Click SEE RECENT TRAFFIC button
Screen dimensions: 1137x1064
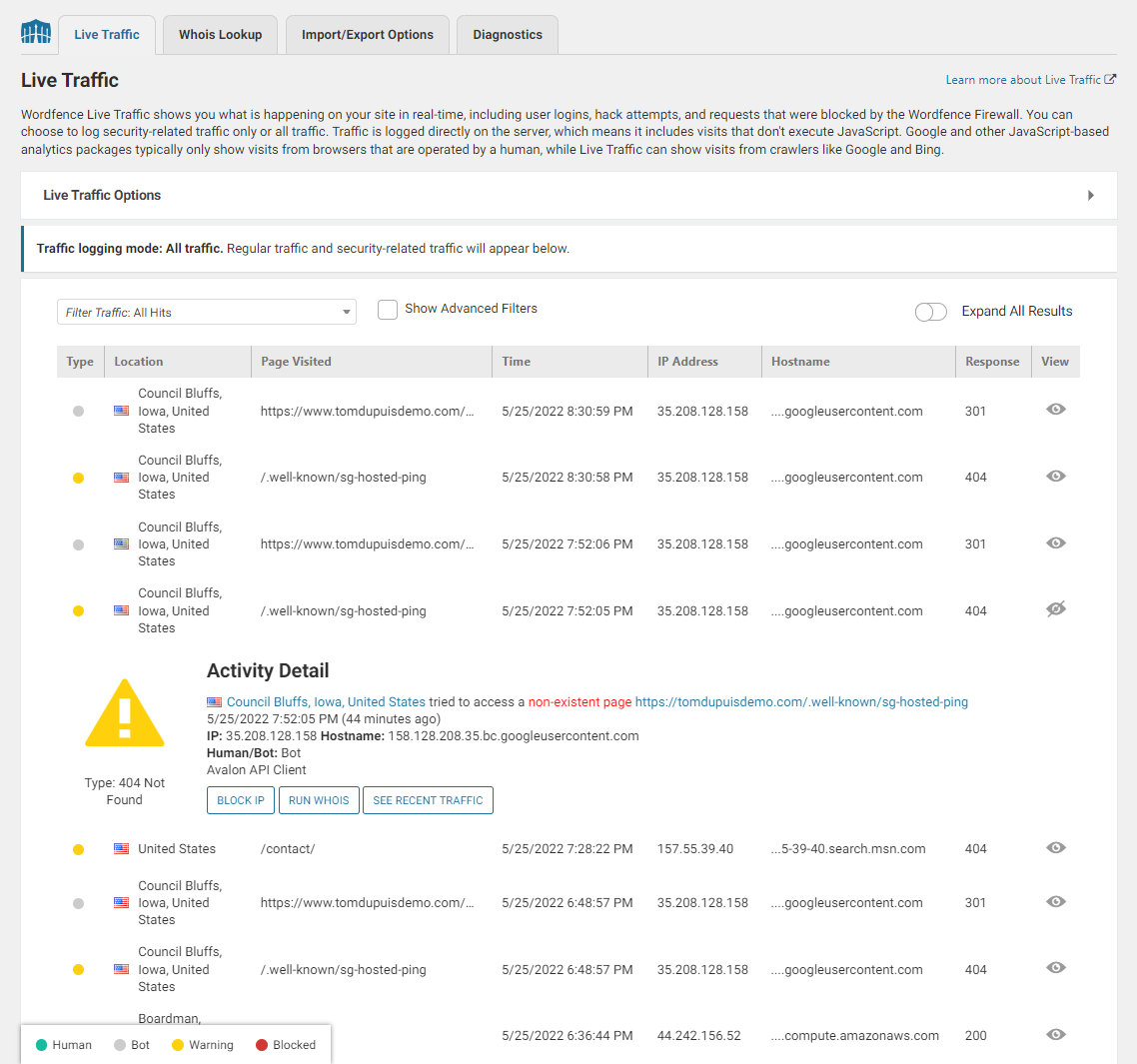[428, 800]
